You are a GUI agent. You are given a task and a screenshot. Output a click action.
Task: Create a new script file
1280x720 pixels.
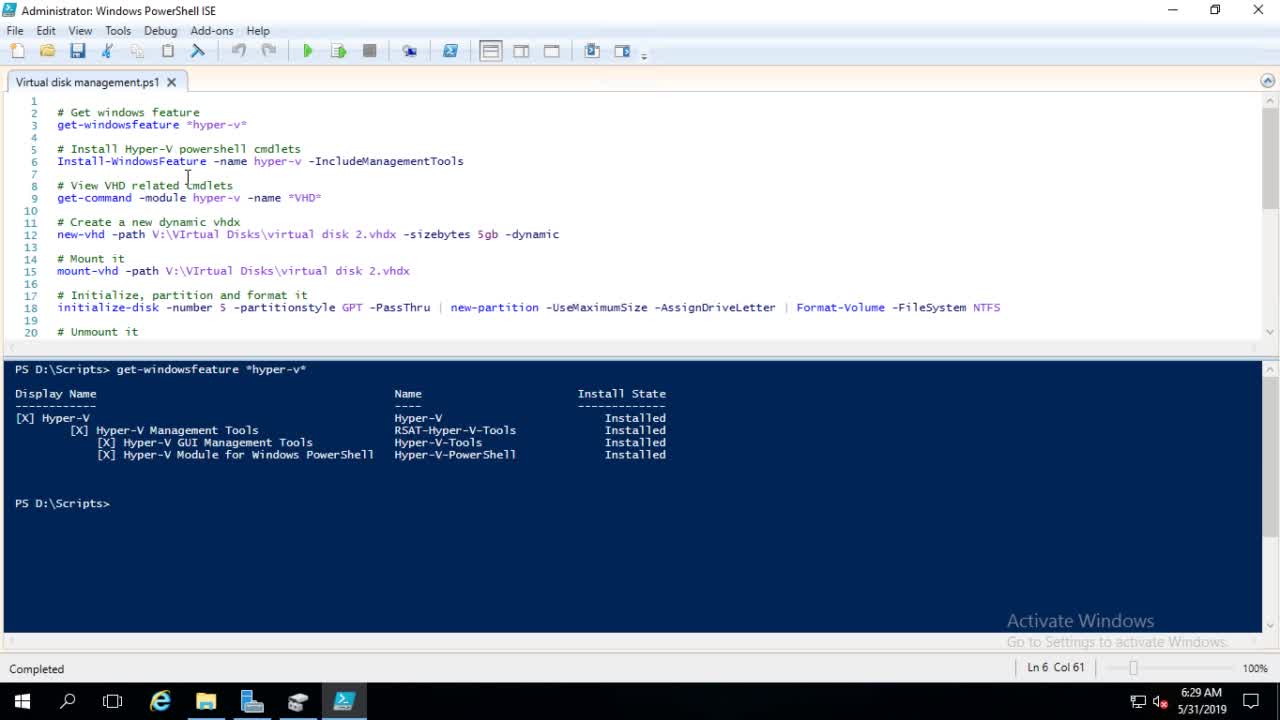click(17, 51)
